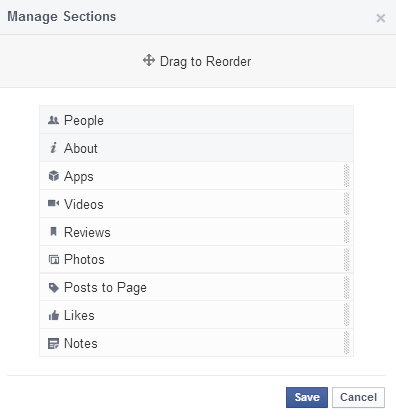Click the About info icon
The height and width of the screenshot is (417, 396).
click(53, 148)
